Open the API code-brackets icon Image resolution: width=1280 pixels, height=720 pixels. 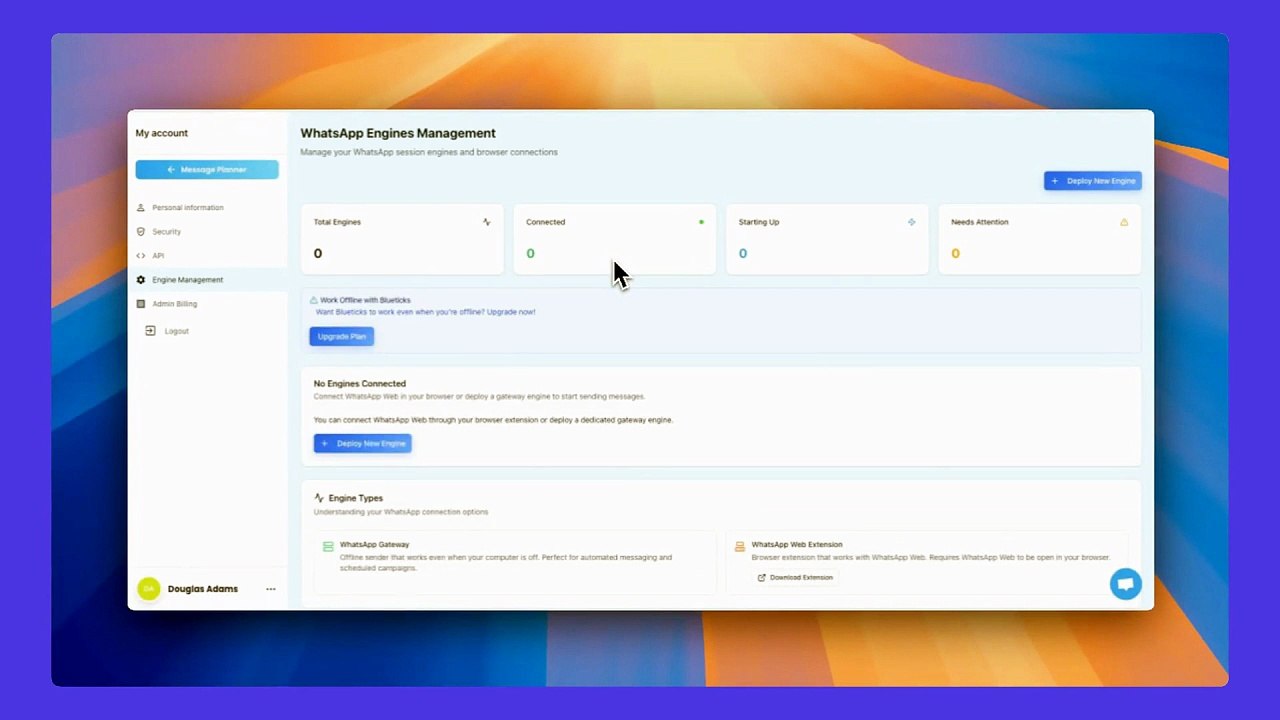(141, 256)
